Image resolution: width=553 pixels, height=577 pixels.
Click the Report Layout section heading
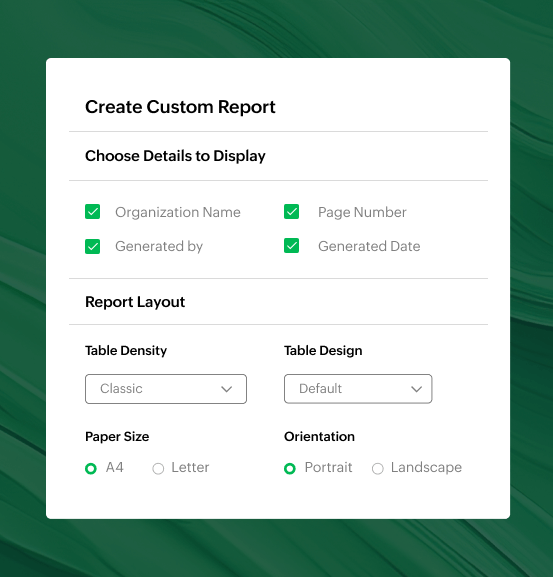point(135,302)
